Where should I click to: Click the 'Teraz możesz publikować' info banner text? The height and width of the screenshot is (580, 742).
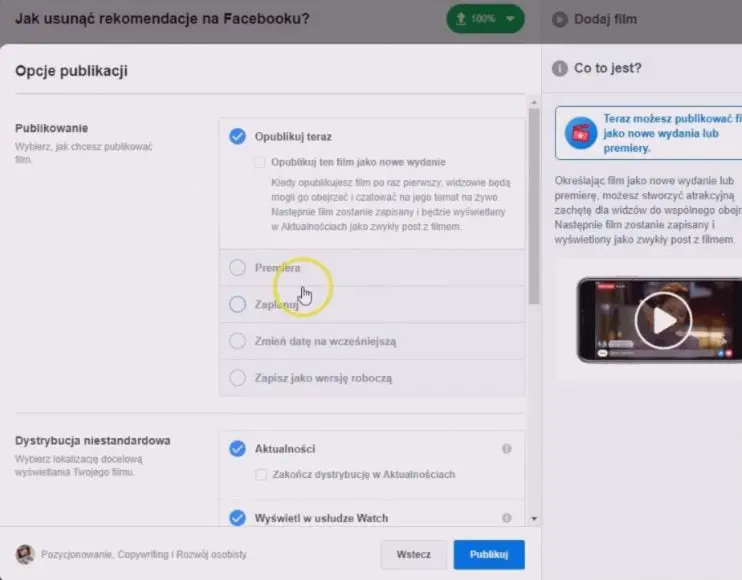[672, 133]
